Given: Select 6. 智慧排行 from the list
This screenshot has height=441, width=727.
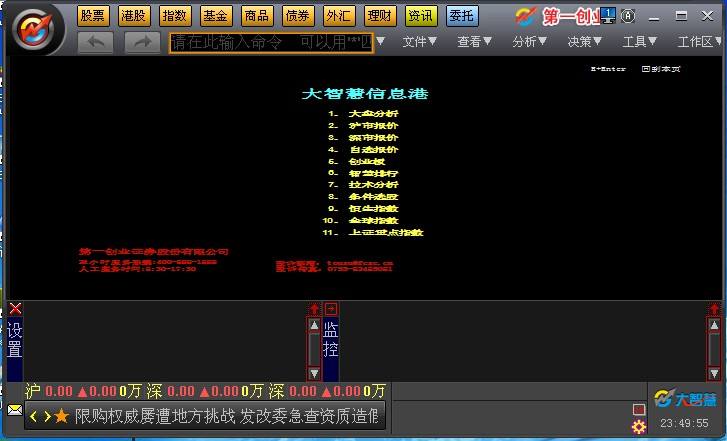Looking at the screenshot, I should [363, 173].
